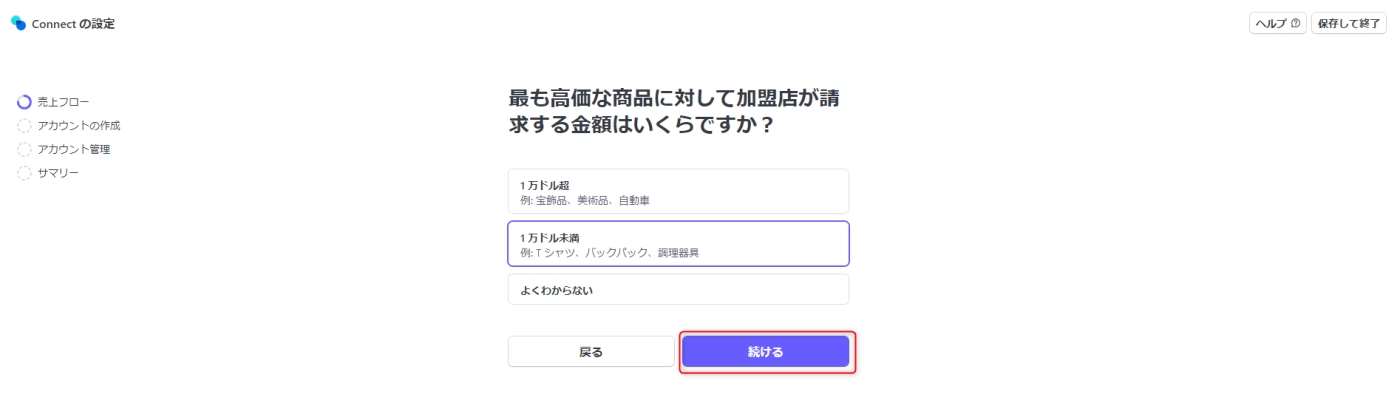Select the 1万ドル超 option
1400x403 pixels.
coord(678,192)
